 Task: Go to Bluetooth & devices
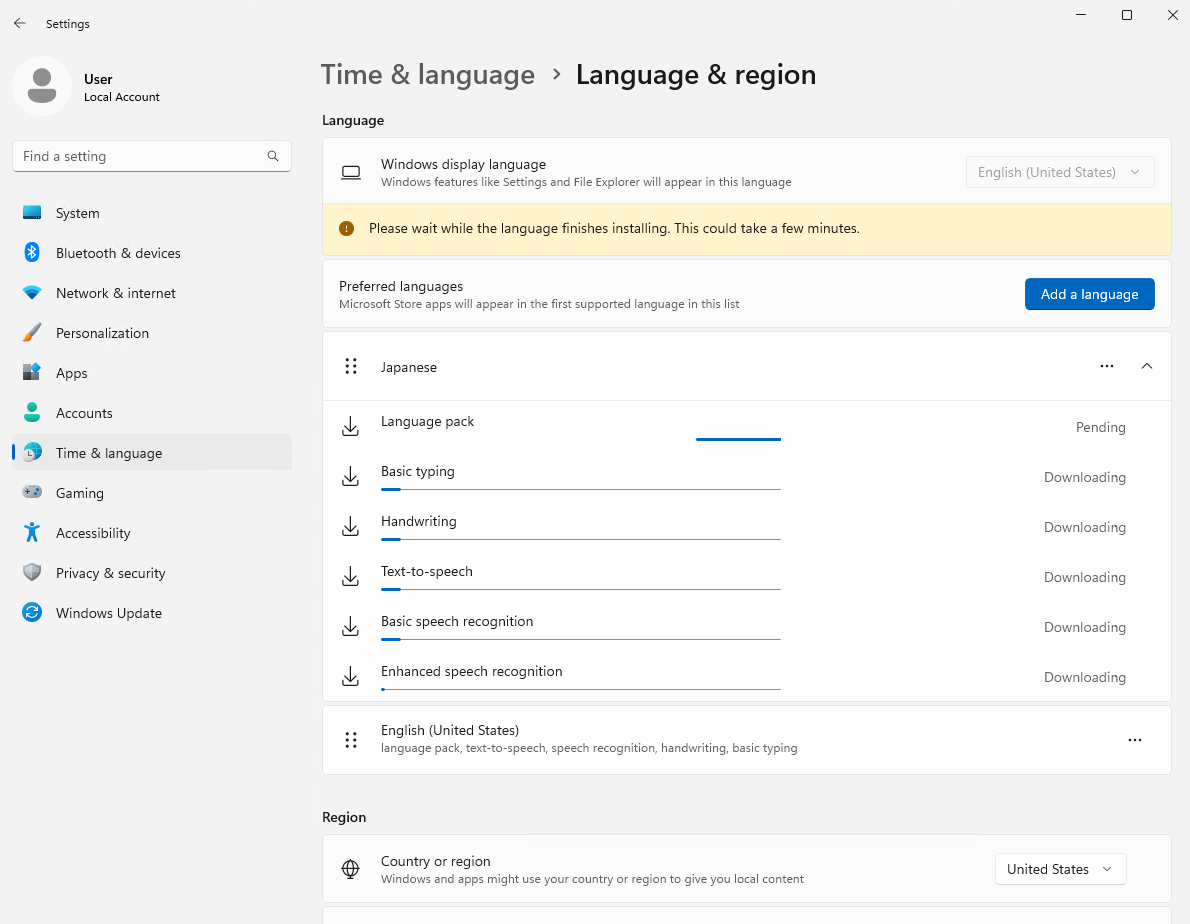pos(152,253)
